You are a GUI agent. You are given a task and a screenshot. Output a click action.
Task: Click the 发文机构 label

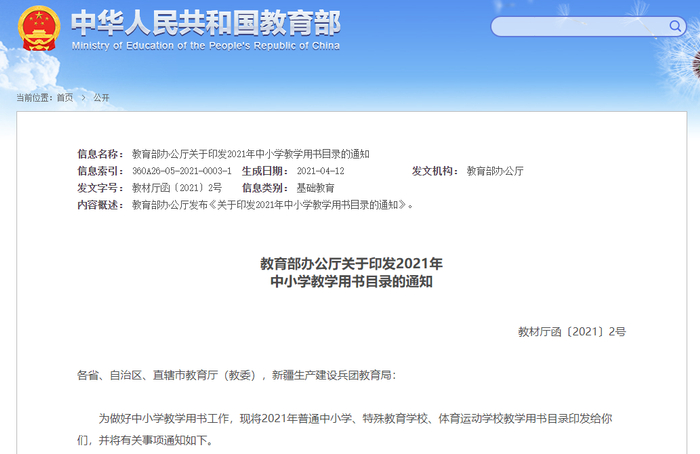(435, 171)
